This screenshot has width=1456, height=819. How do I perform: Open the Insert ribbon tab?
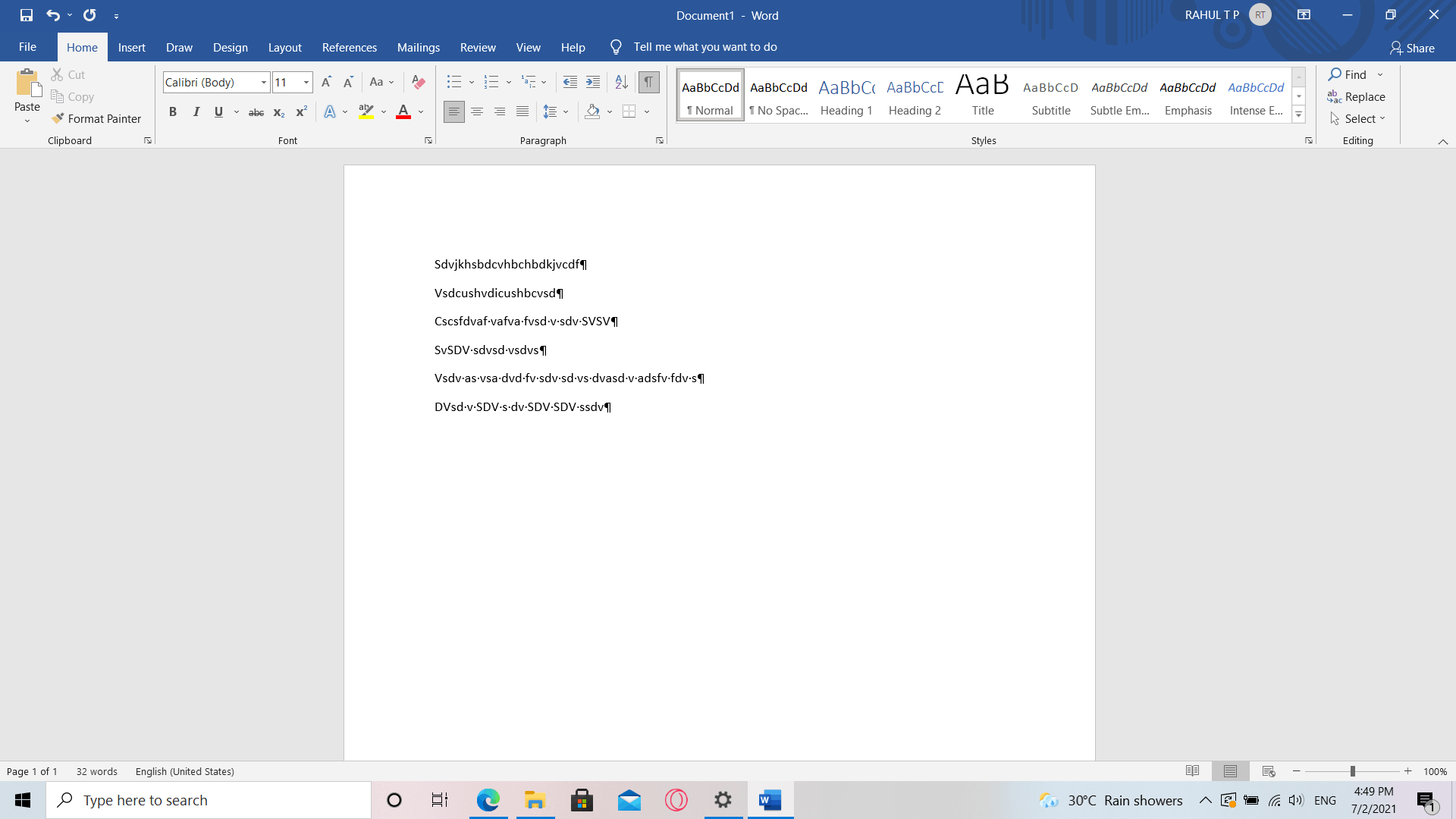131,47
